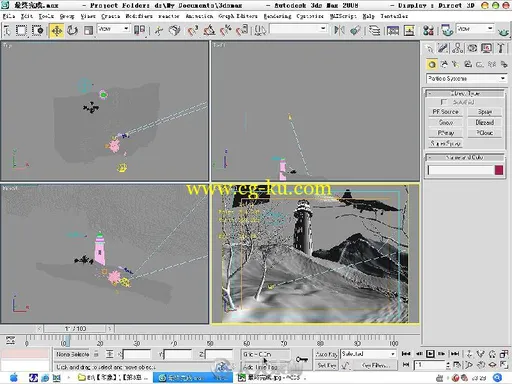Screen dimensions: 512x384
Task: Click the Spray button
Action: (x=485, y=112)
